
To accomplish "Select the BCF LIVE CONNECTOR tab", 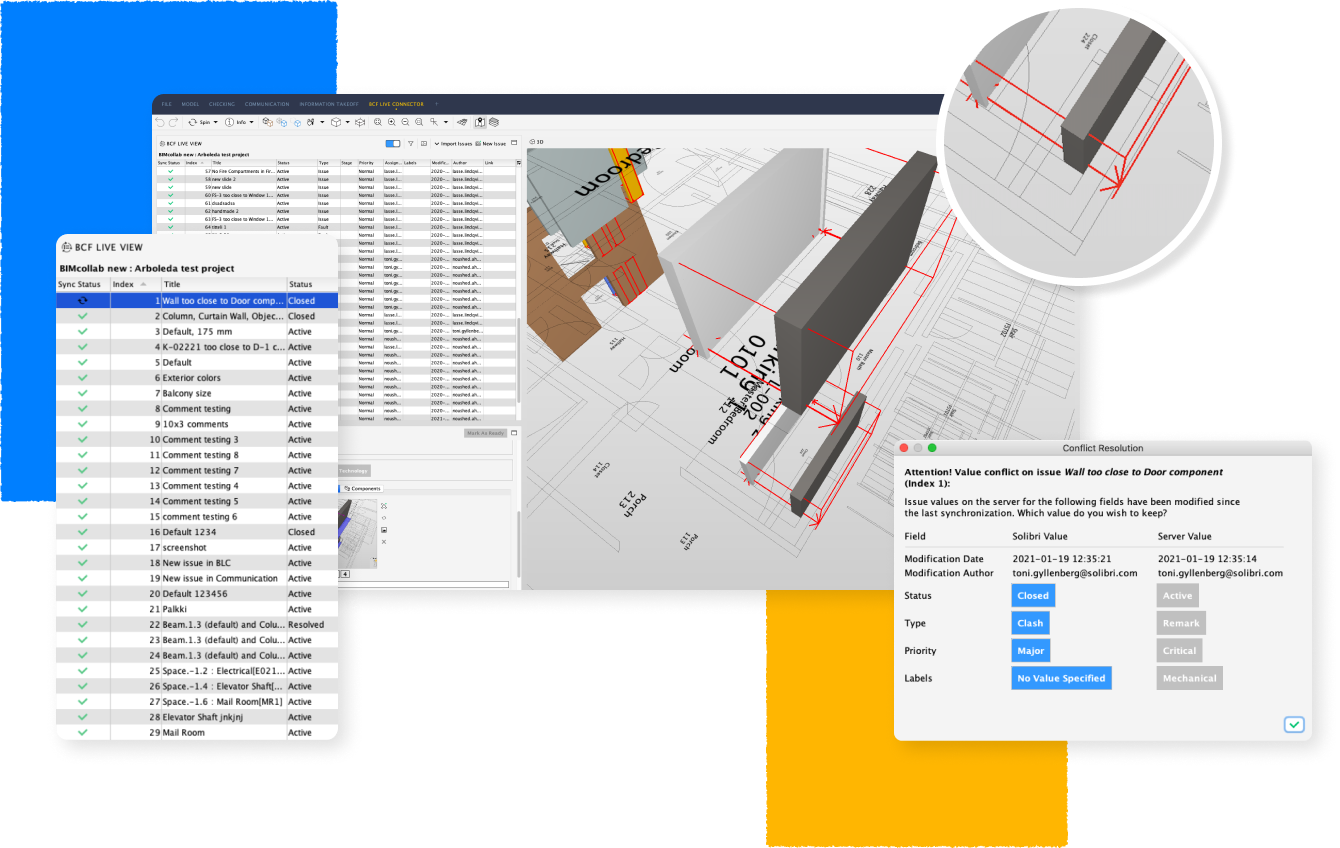I will point(396,104).
